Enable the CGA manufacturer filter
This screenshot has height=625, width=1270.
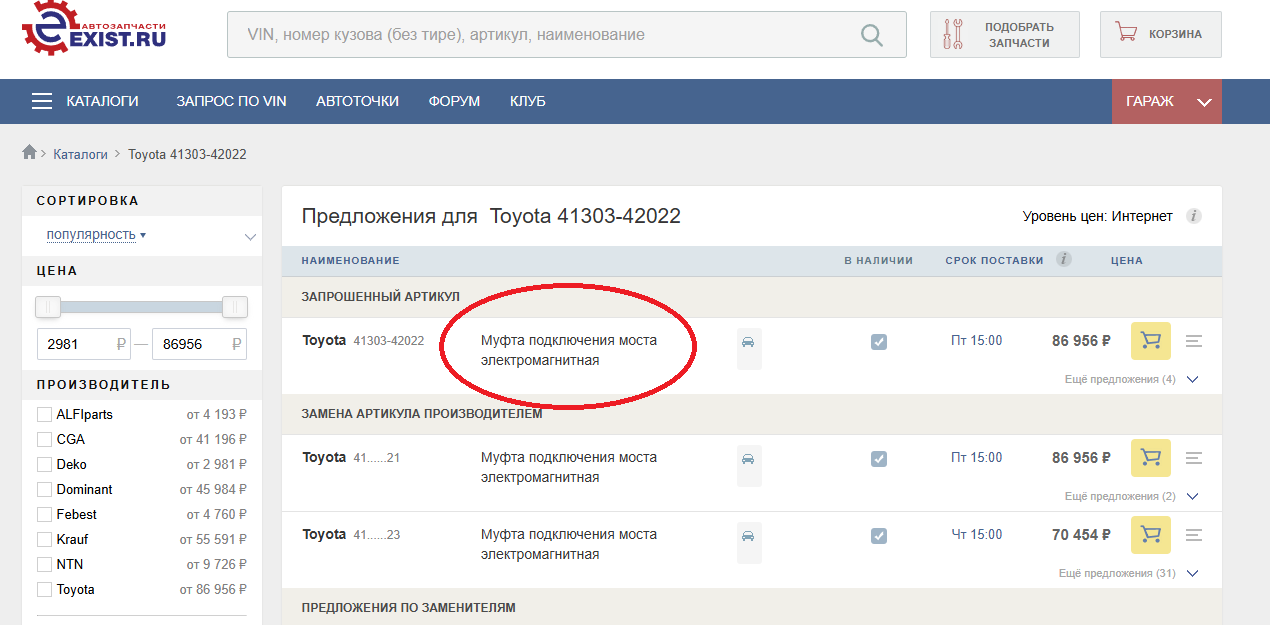click(x=44, y=439)
